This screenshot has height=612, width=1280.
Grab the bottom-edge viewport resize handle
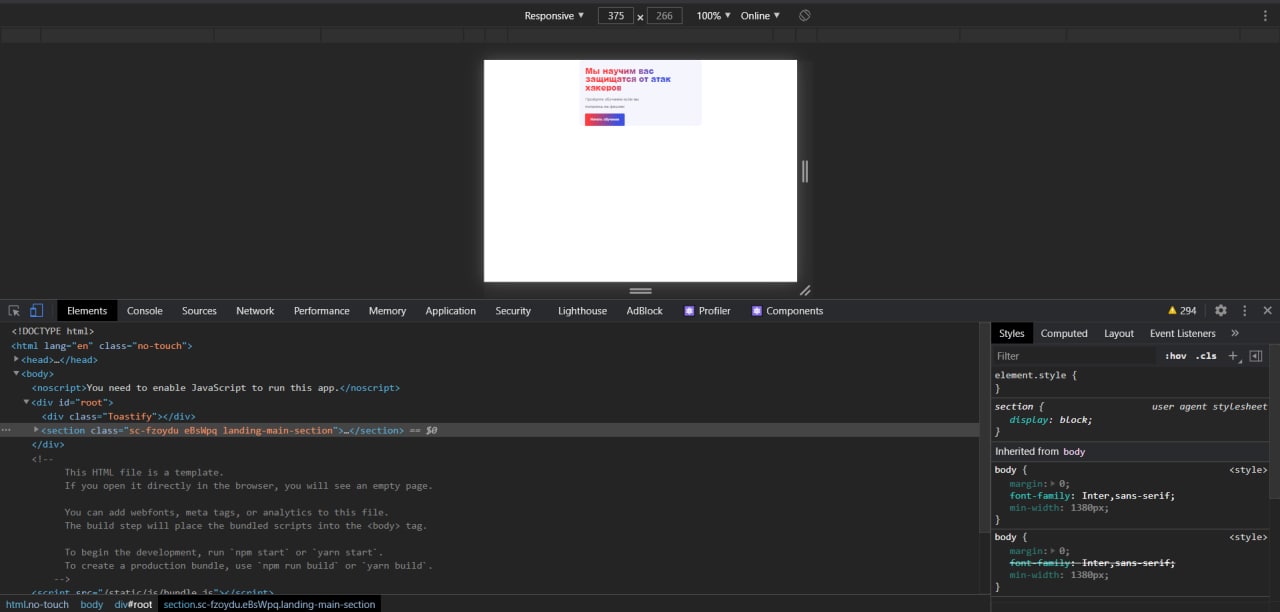(641, 290)
